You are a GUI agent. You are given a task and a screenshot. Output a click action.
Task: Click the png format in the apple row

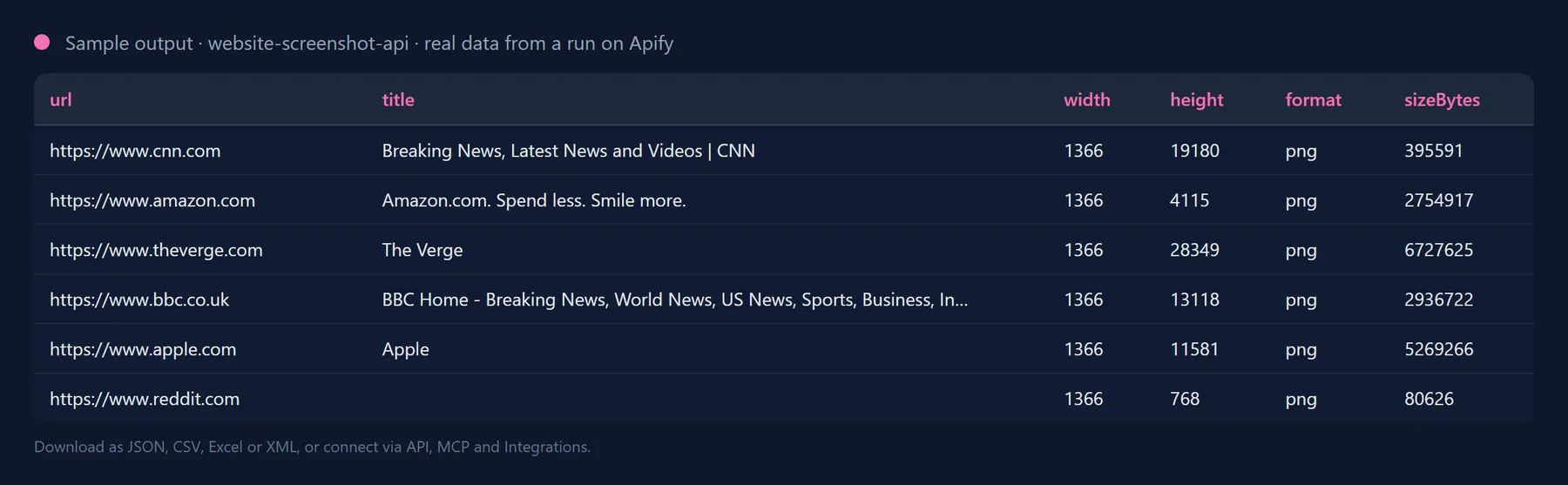click(1301, 350)
